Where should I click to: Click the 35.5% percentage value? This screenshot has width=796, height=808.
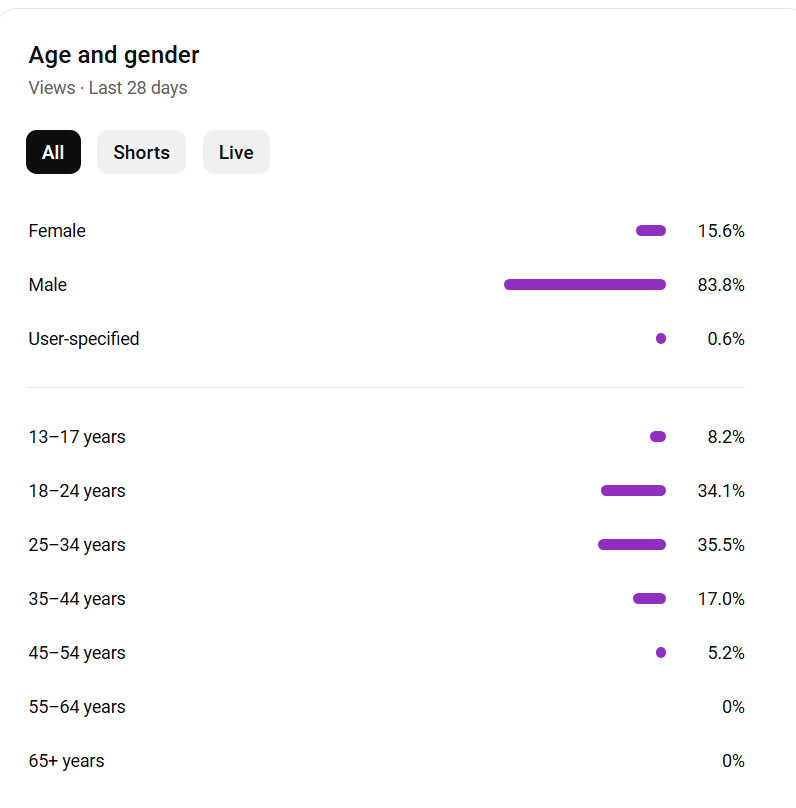pyautogui.click(x=721, y=545)
